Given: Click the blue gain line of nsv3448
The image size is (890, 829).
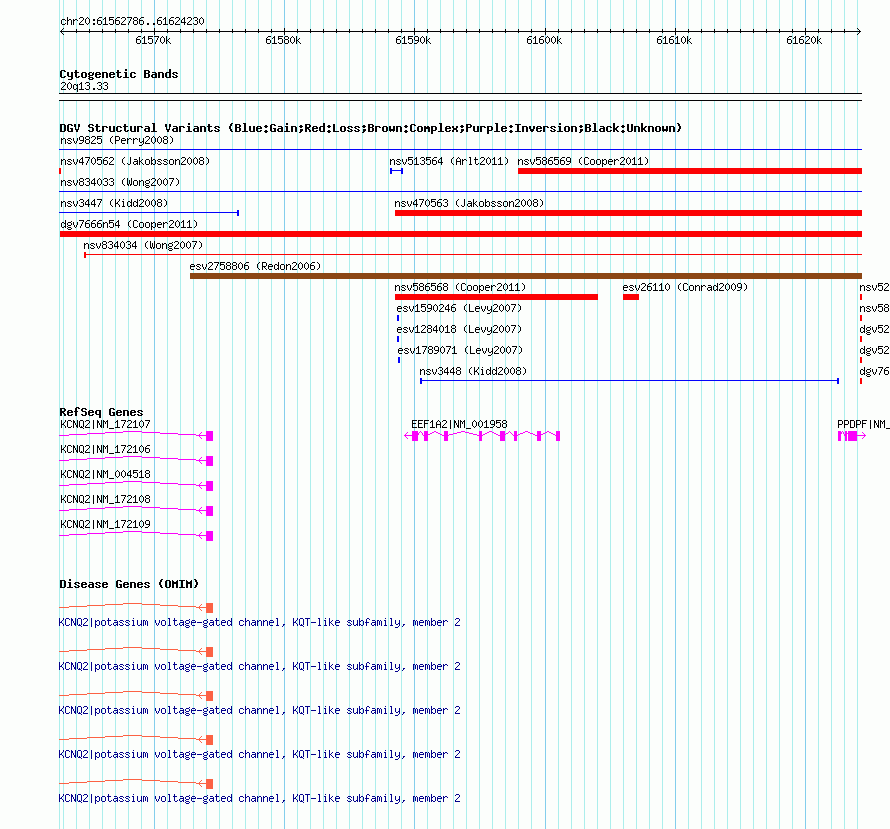Looking at the screenshot, I should tap(629, 381).
